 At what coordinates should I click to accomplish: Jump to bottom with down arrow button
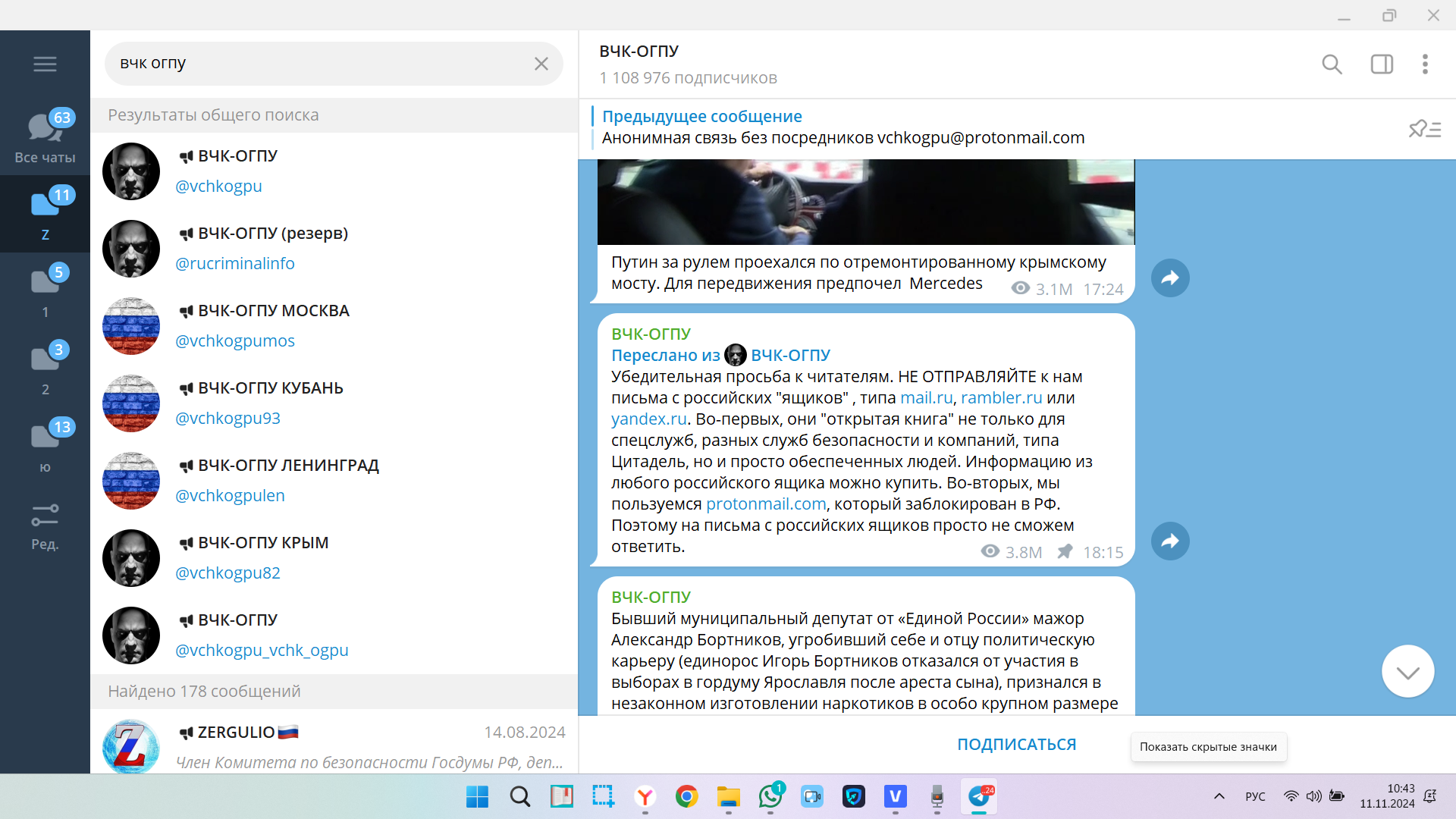tap(1407, 671)
